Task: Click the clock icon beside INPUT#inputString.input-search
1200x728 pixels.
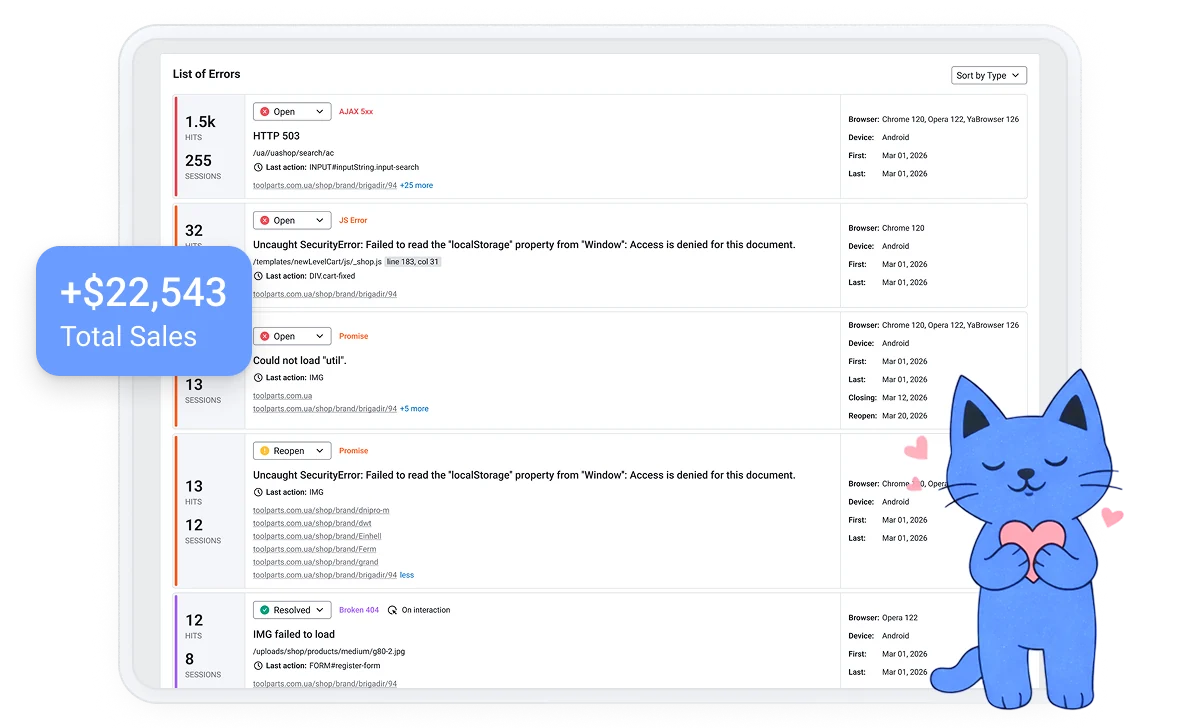Action: click(x=258, y=167)
